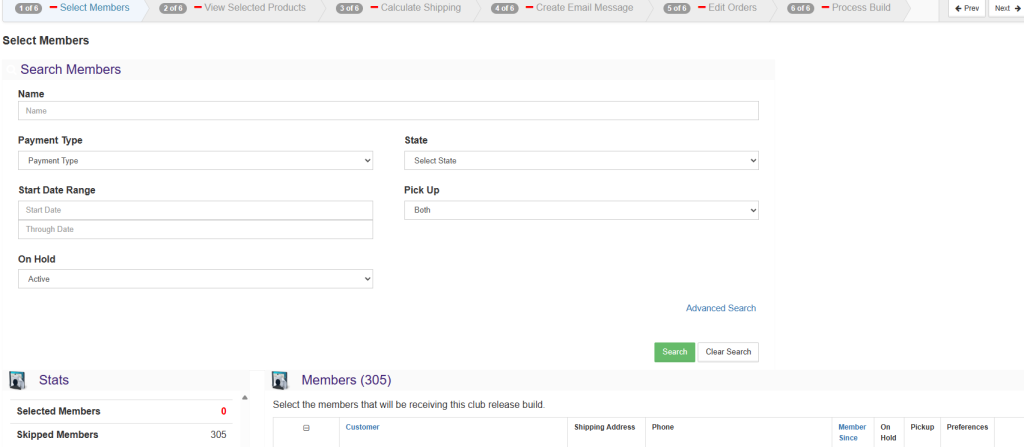Open the On Hold dropdown
Viewport: 1024px width, 447px height.
pos(195,279)
